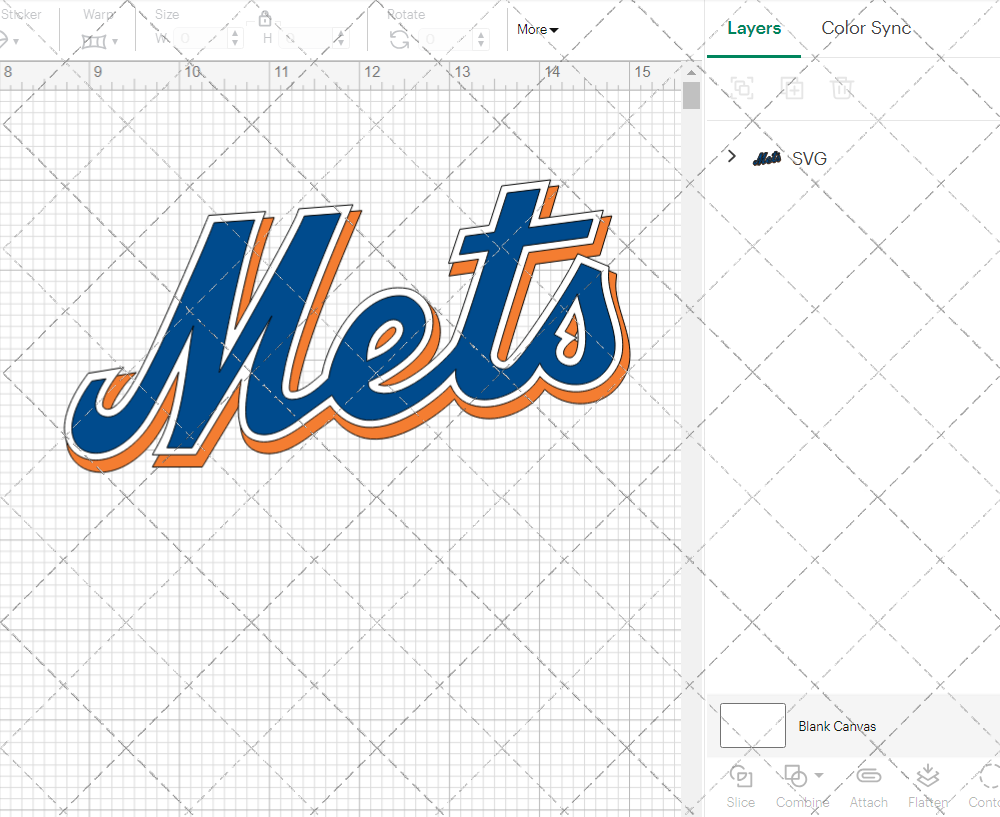
Task: Click the Rotate angle input field
Action: pos(447,39)
